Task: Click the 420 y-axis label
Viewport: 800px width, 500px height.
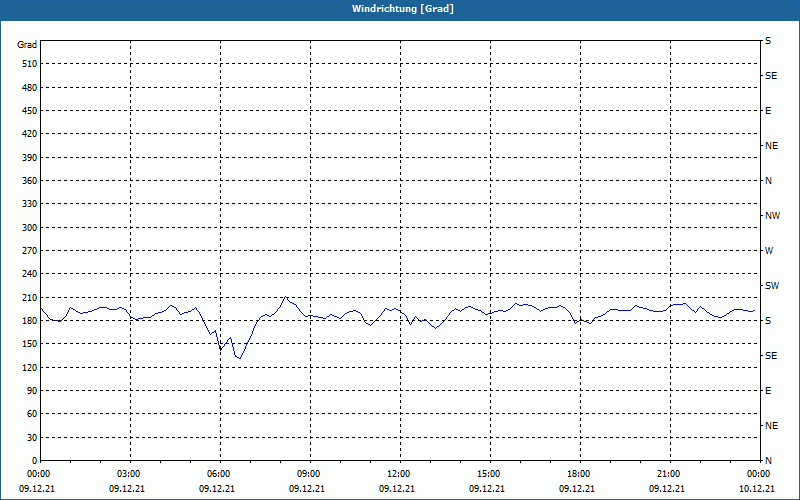Action: pyautogui.click(x=30, y=134)
